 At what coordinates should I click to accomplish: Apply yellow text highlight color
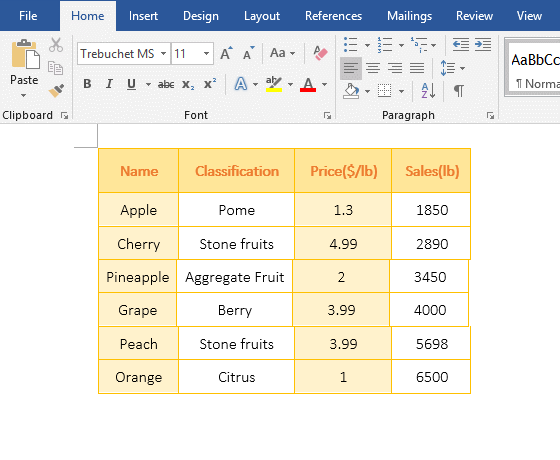pyautogui.click(x=274, y=84)
